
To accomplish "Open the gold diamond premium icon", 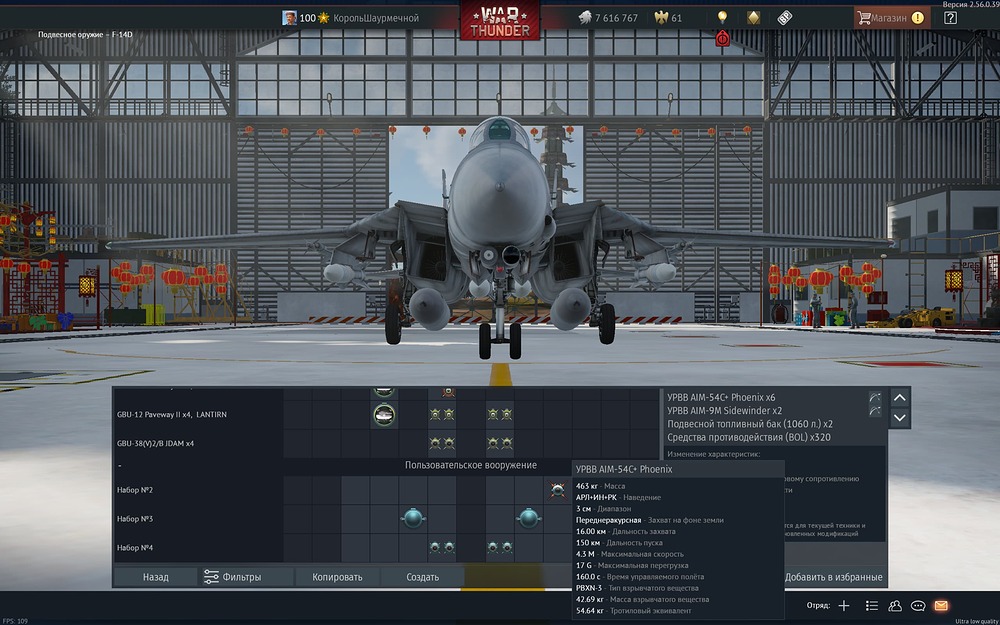I will [x=753, y=17].
